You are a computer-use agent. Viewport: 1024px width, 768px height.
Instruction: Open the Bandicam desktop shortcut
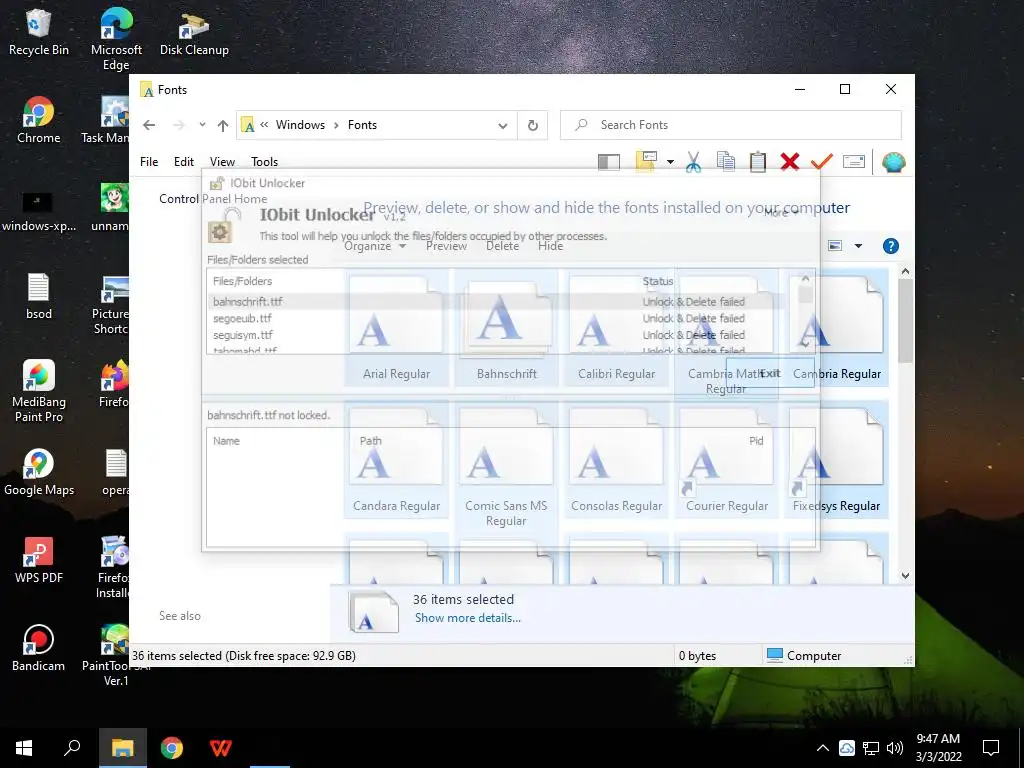click(x=39, y=648)
